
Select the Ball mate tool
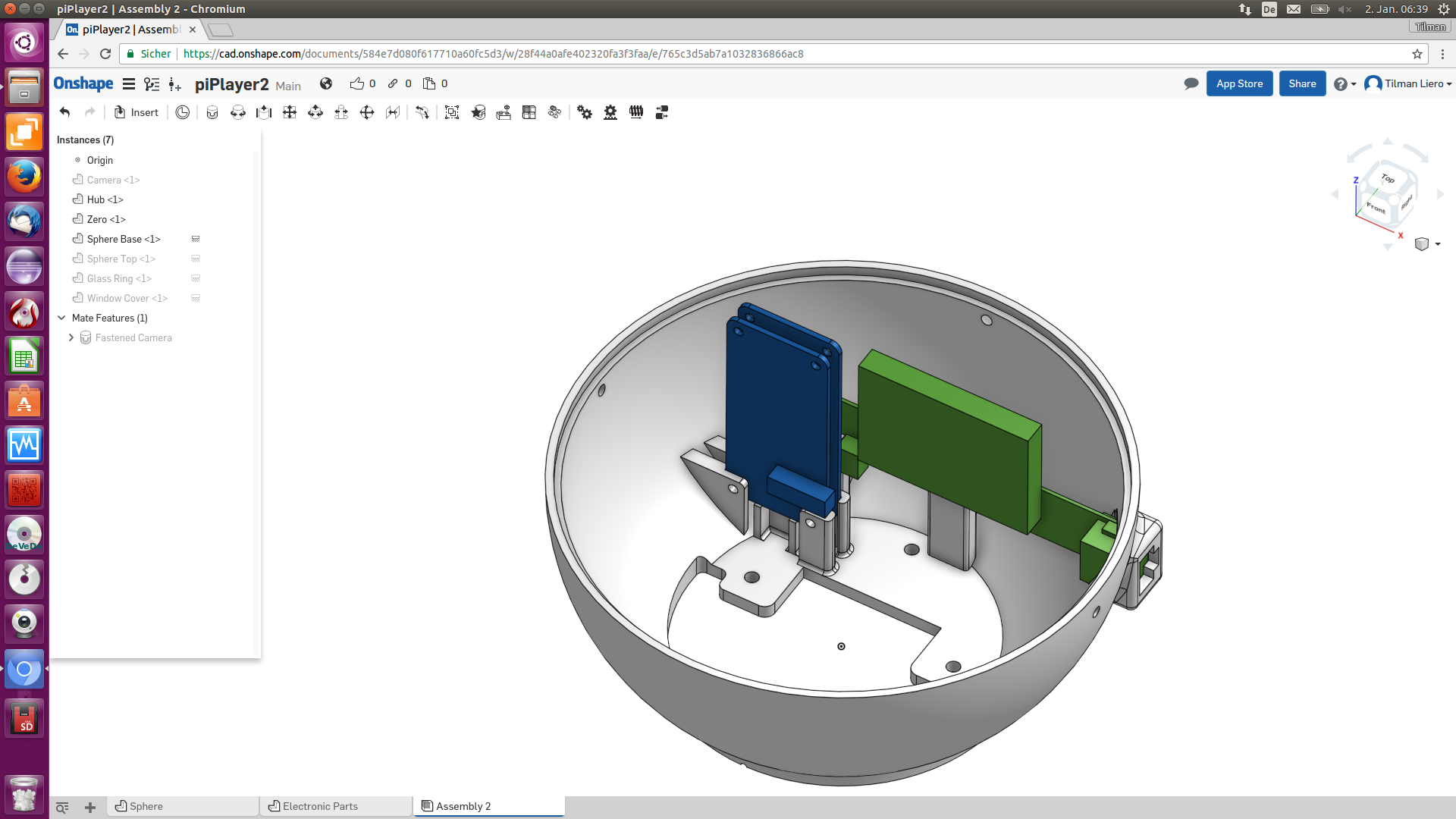coord(367,112)
